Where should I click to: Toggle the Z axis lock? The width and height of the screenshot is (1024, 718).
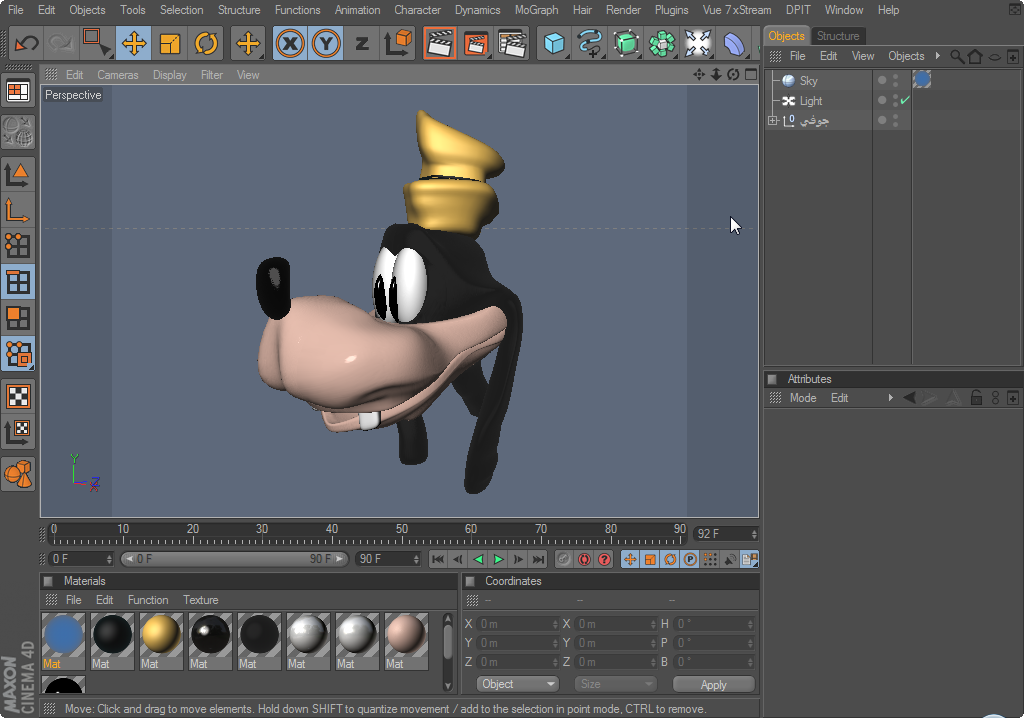tap(362, 44)
